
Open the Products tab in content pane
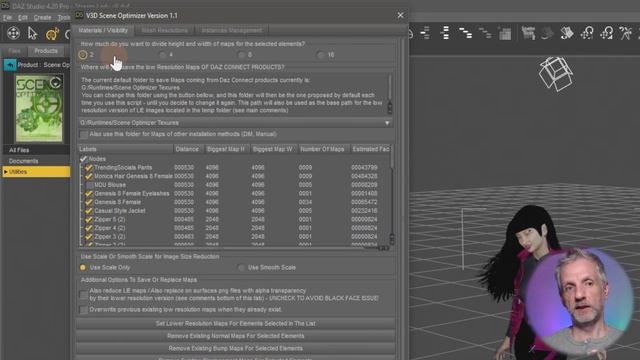46,51
